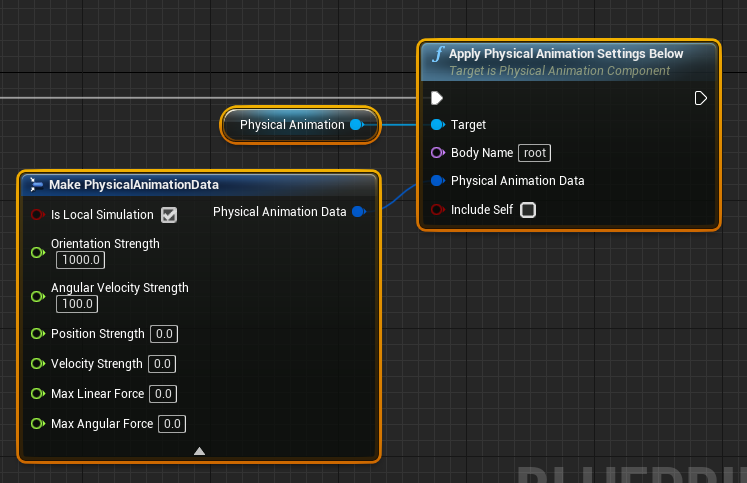747x483 pixels.
Task: Click the 'Position Strength' label
Action: [x=98, y=334]
